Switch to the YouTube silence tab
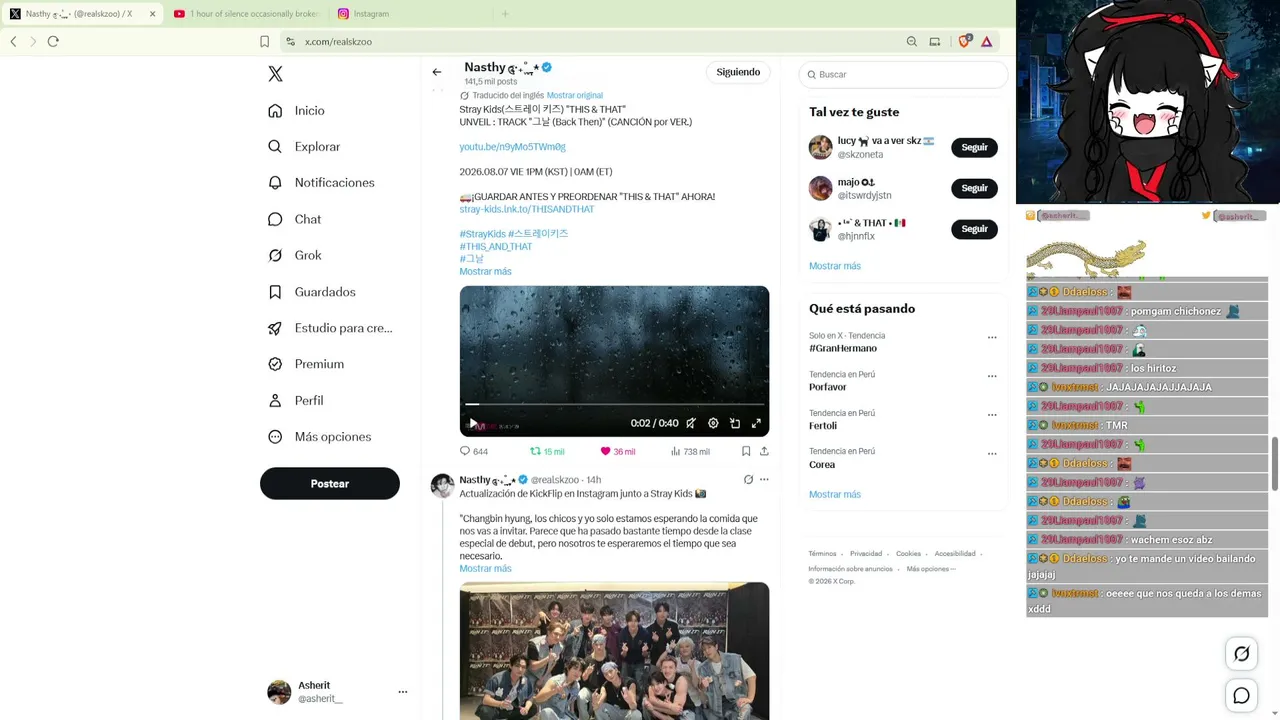The height and width of the screenshot is (720, 1280). 245,14
